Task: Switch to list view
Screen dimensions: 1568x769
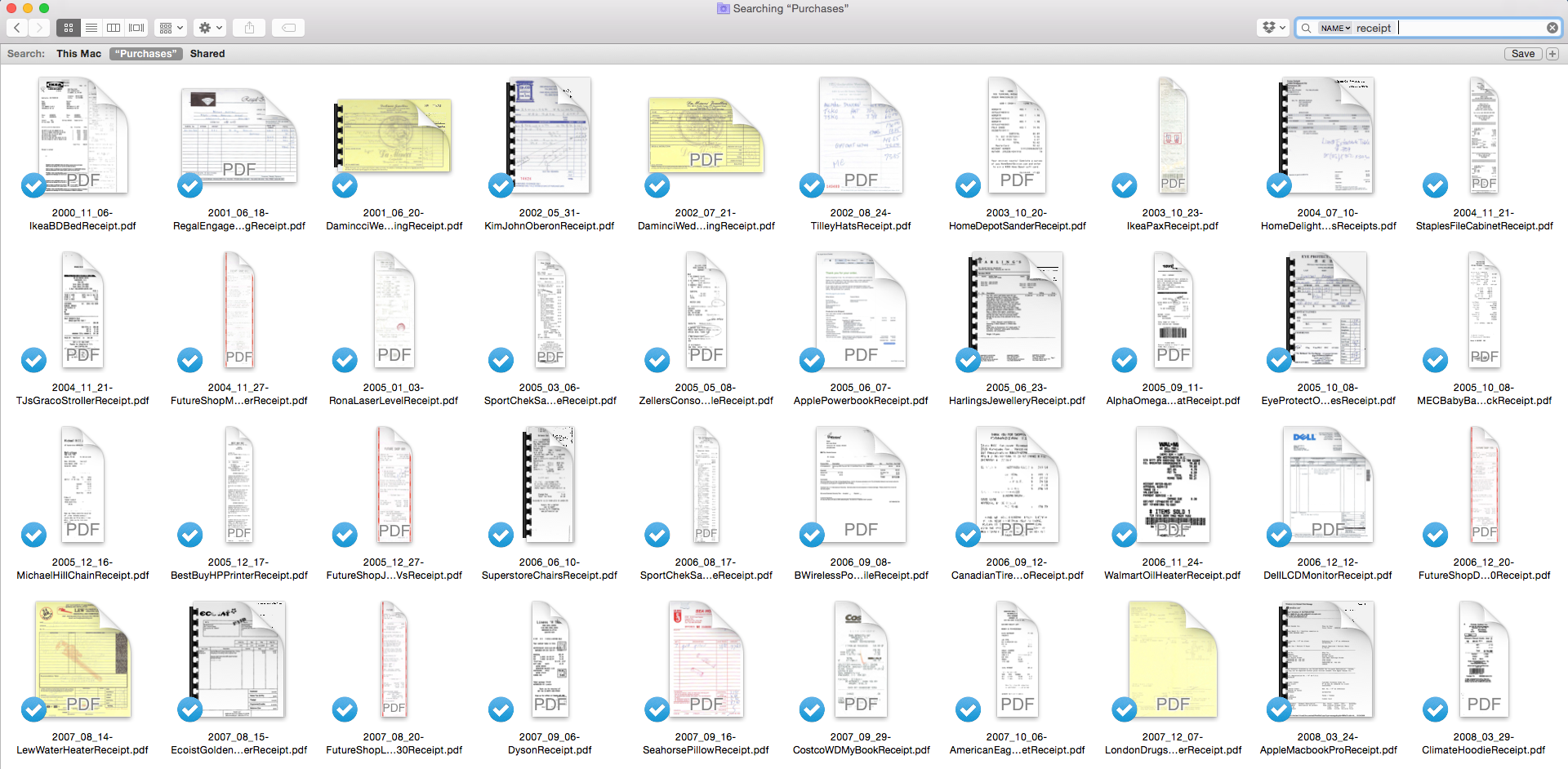Action: click(91, 27)
